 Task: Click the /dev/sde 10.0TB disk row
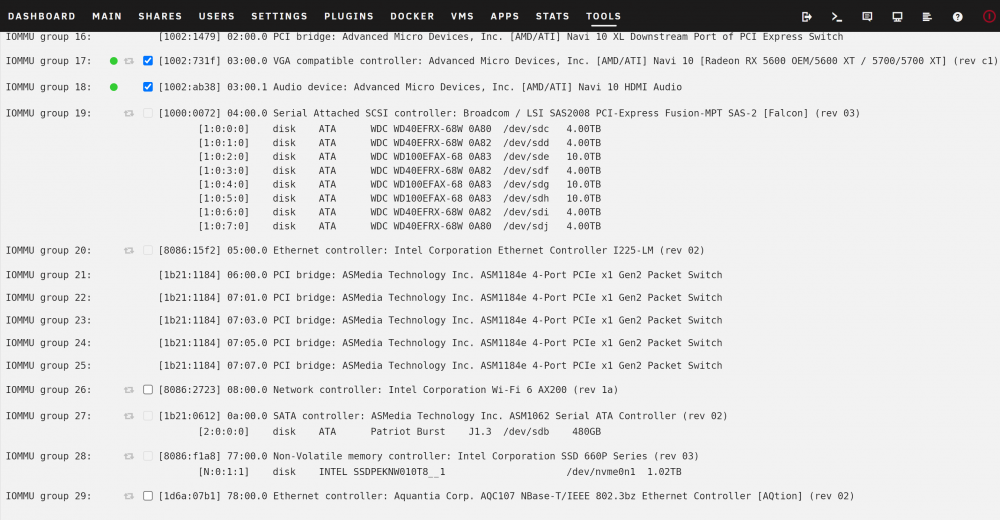coord(400,157)
